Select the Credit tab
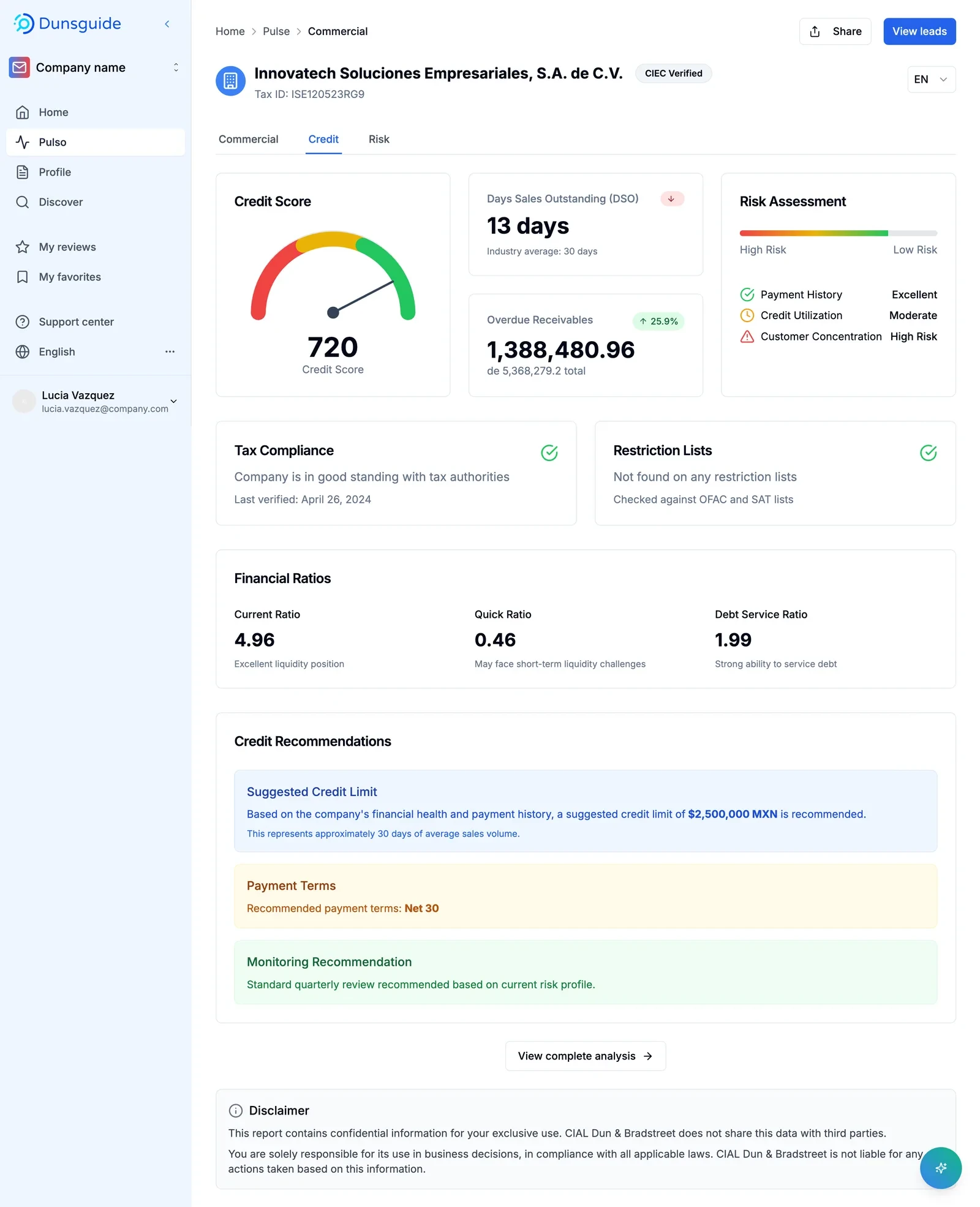 pos(323,139)
